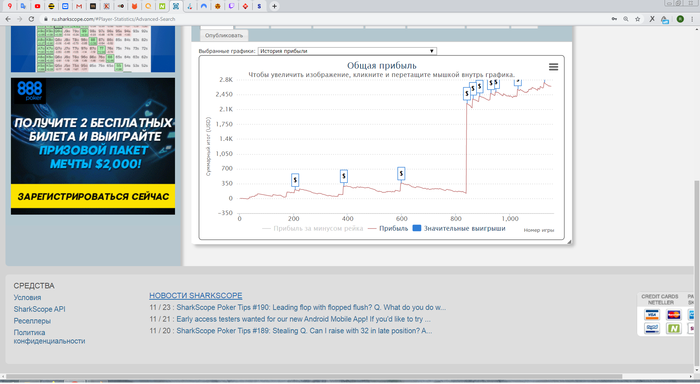Image resolution: width=700 pixels, height=384 pixels.
Task: Open the chart hamburger context menu
Action: coord(553,67)
